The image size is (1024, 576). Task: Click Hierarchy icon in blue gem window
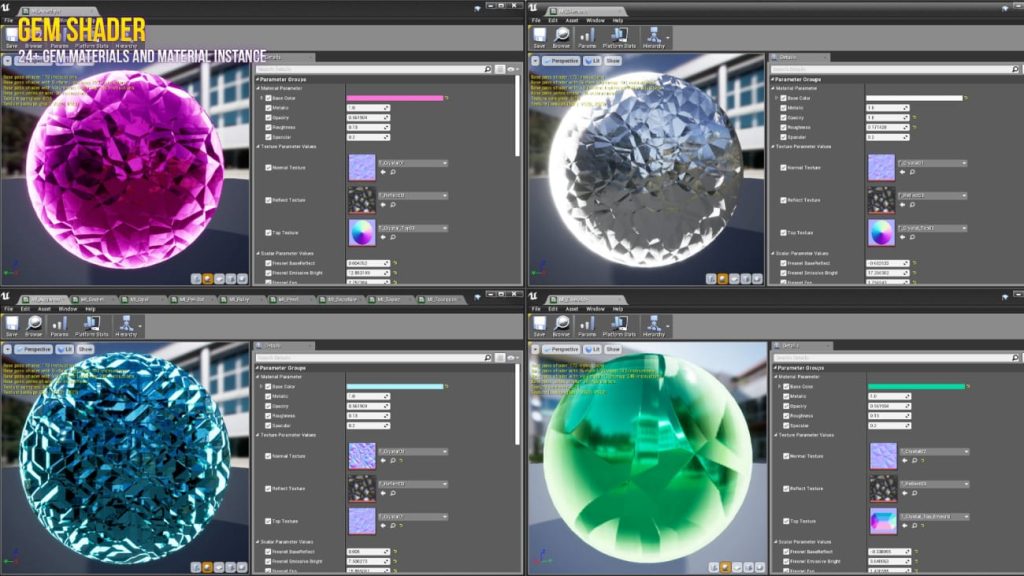point(126,325)
